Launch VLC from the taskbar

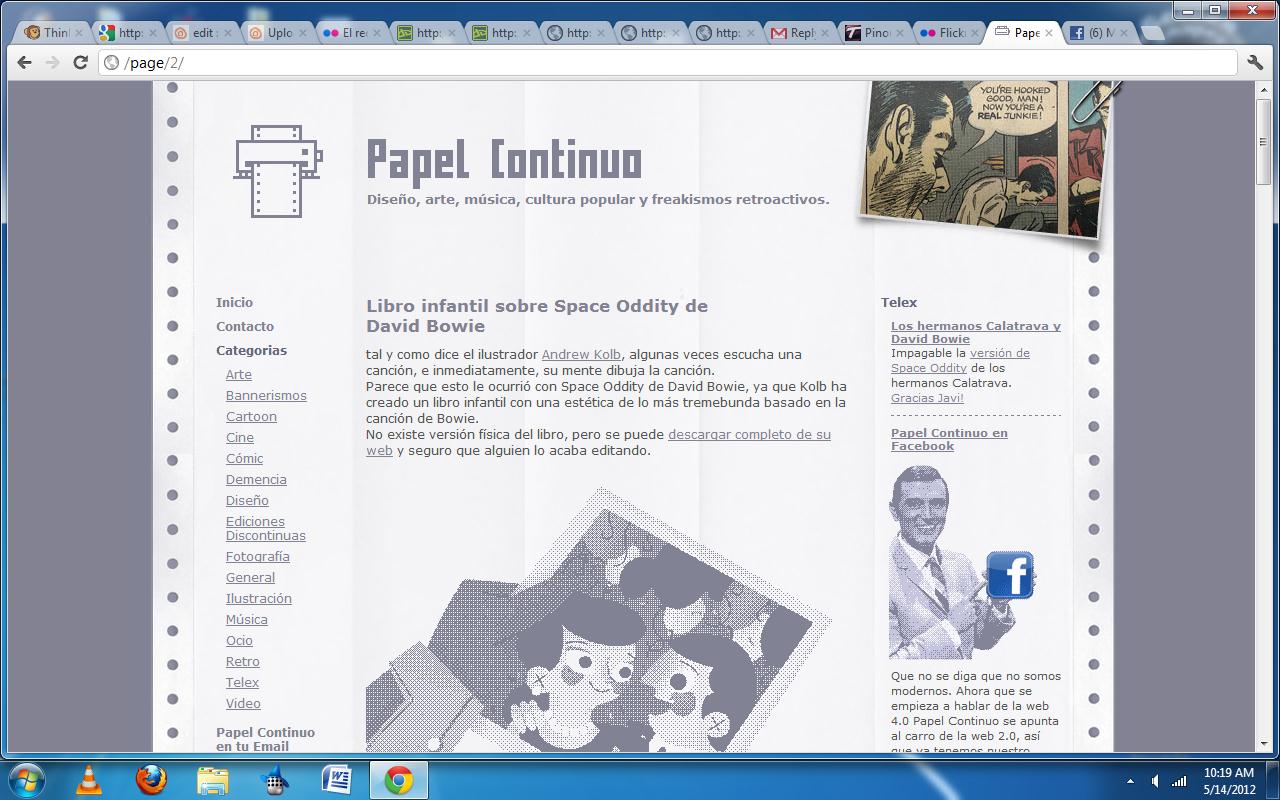[89, 780]
